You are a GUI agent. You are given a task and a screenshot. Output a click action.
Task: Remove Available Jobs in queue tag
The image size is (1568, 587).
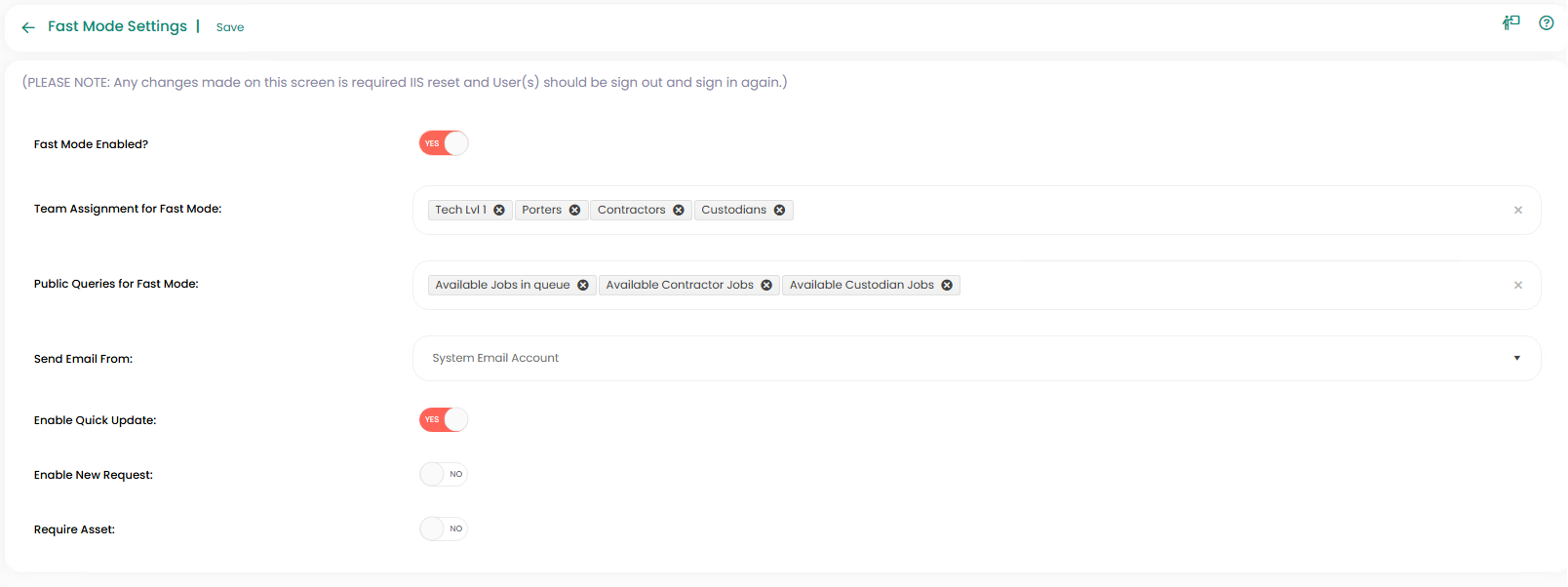583,286
